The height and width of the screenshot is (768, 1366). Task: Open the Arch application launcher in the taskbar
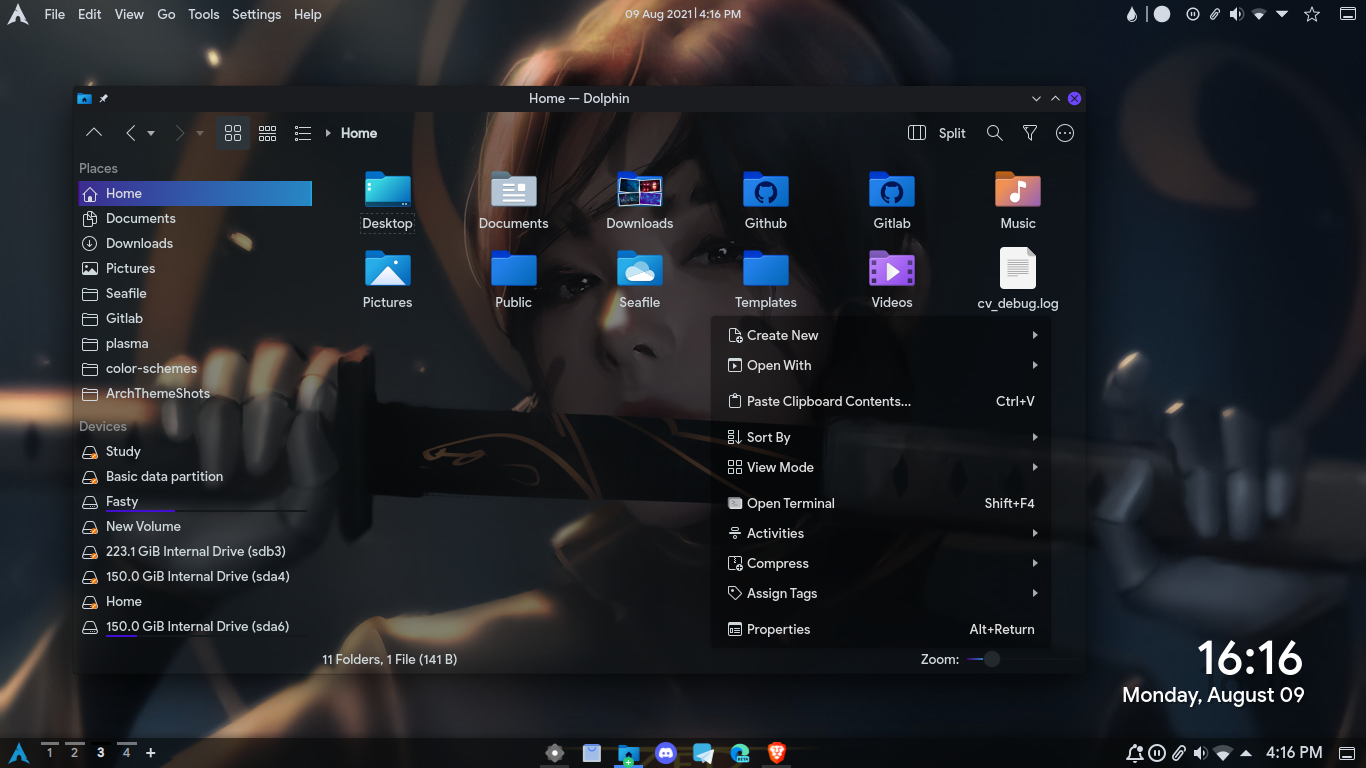[19, 753]
